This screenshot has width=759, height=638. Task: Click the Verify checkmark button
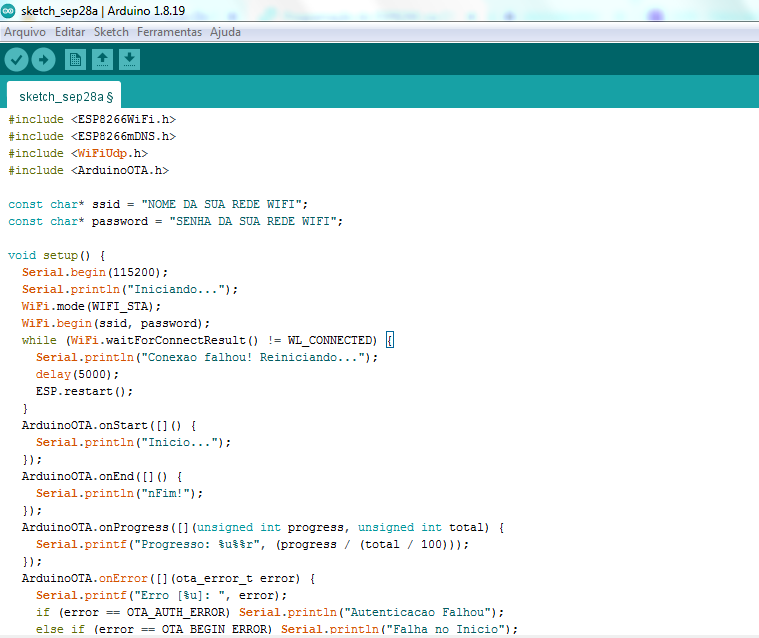16,60
